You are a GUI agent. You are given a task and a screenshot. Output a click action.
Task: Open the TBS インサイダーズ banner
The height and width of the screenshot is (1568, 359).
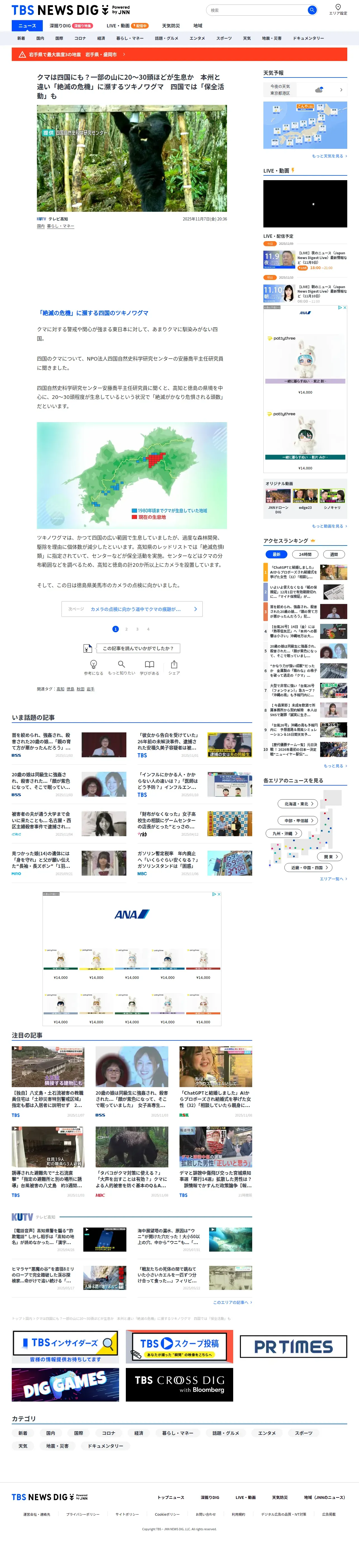click(66, 1346)
